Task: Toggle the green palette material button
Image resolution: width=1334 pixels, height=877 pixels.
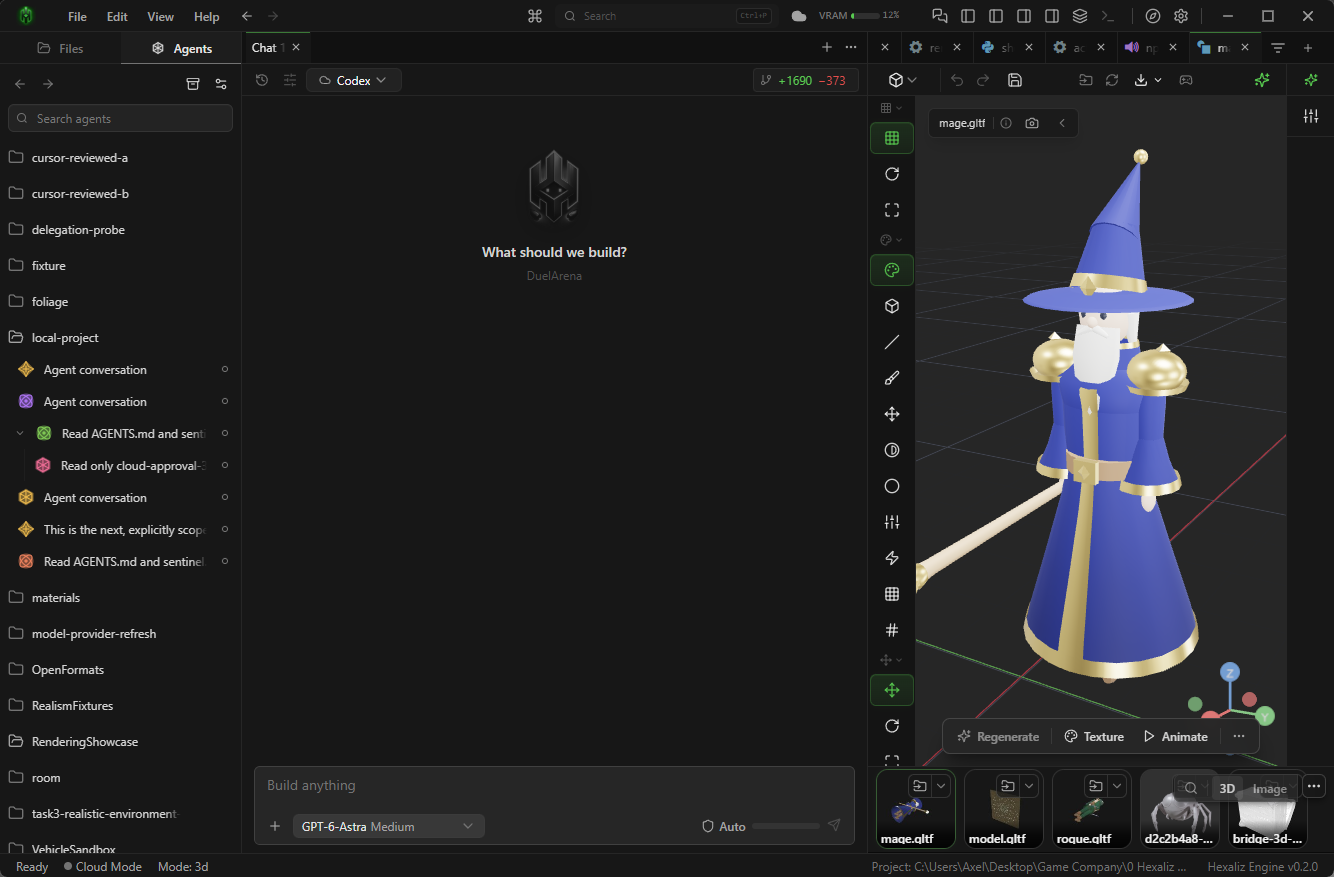Action: (892, 270)
